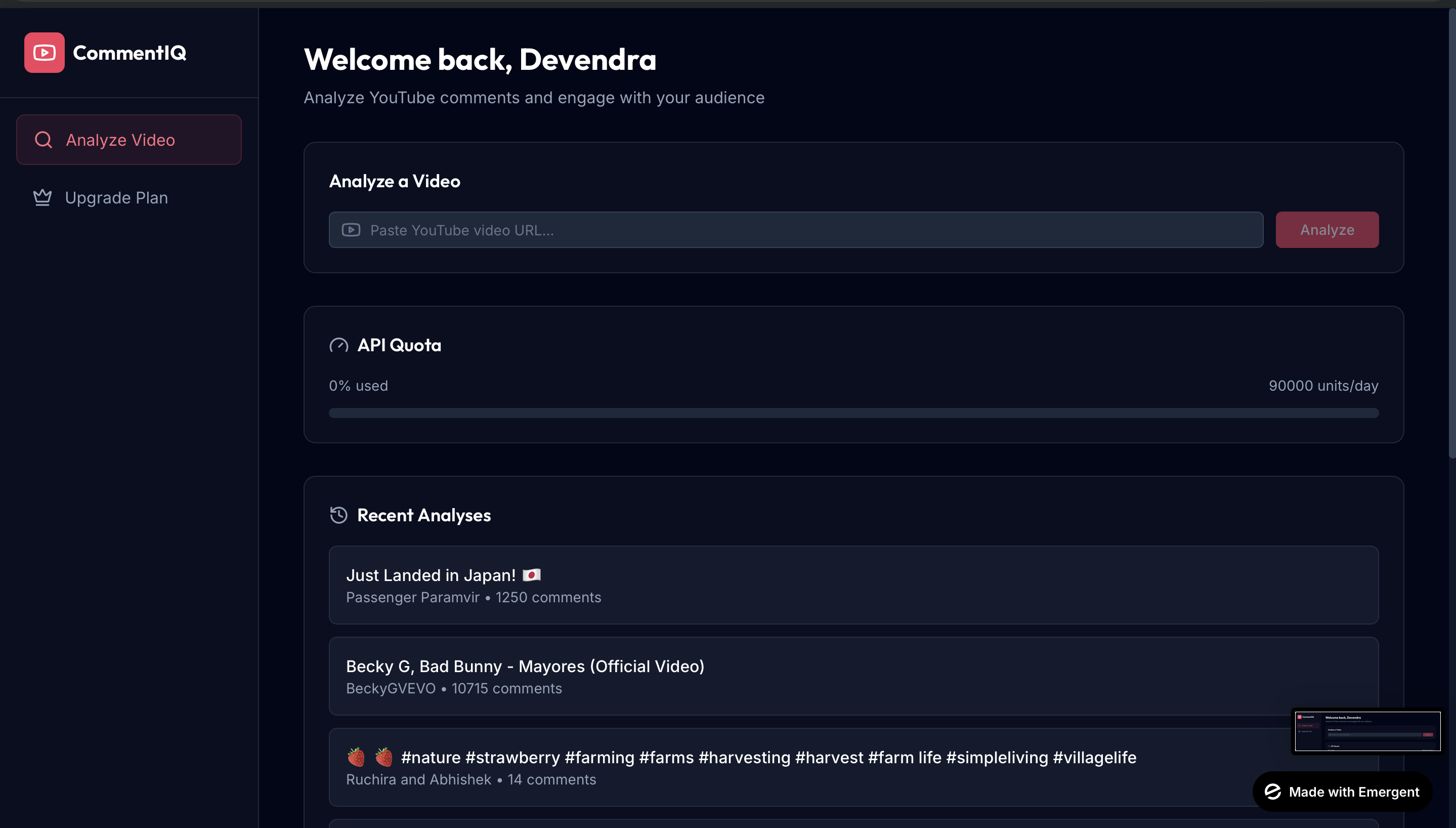Click the API Quota gauge icon
Viewport: 1456px width, 828px height.
(339, 345)
